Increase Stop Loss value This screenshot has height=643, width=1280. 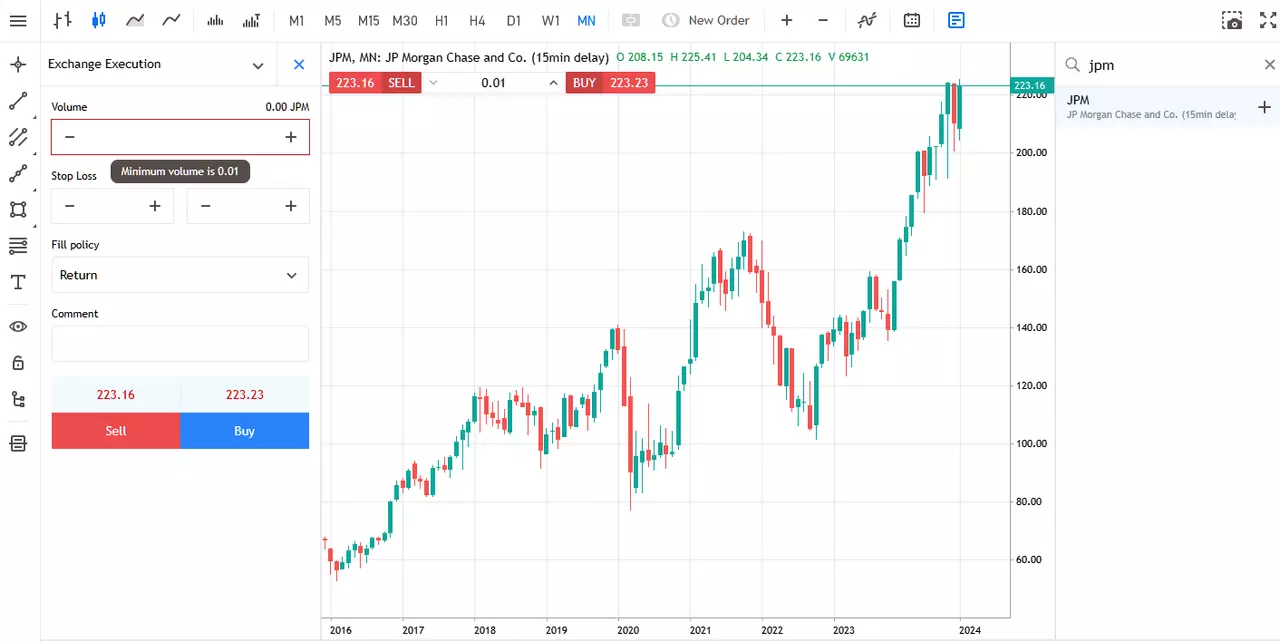click(x=155, y=206)
